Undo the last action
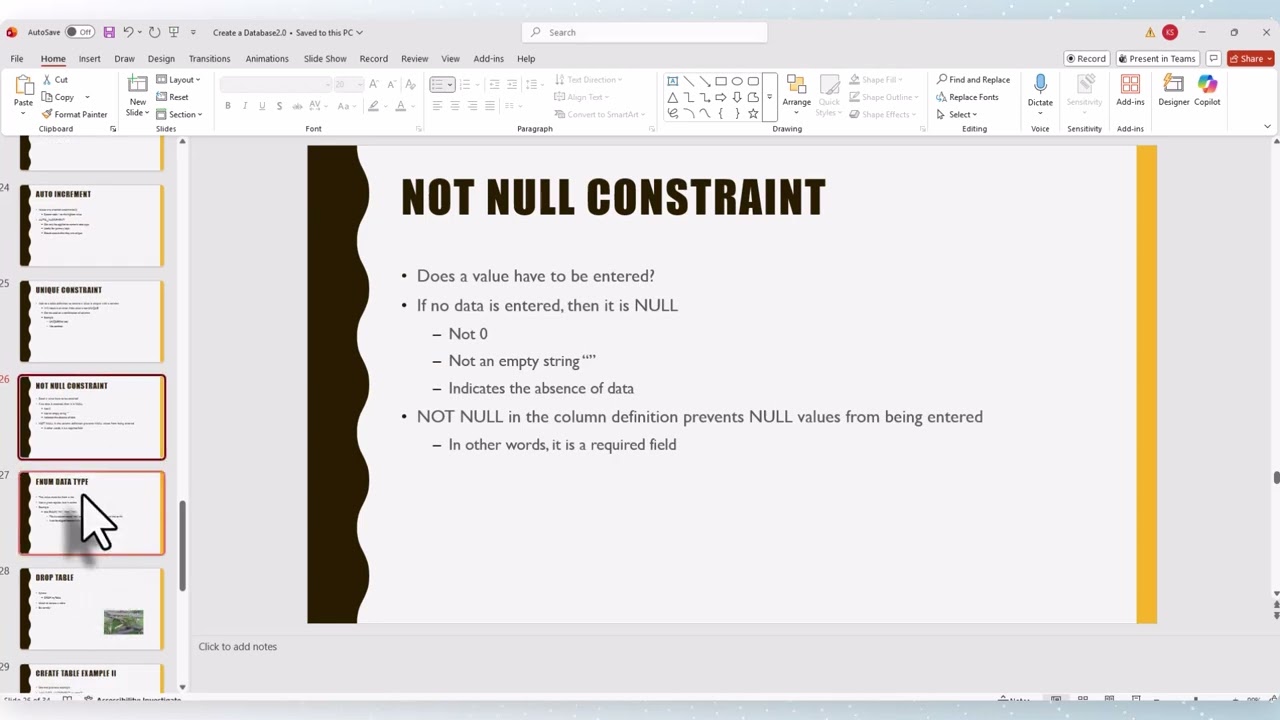The height and width of the screenshot is (720, 1280). click(x=128, y=32)
